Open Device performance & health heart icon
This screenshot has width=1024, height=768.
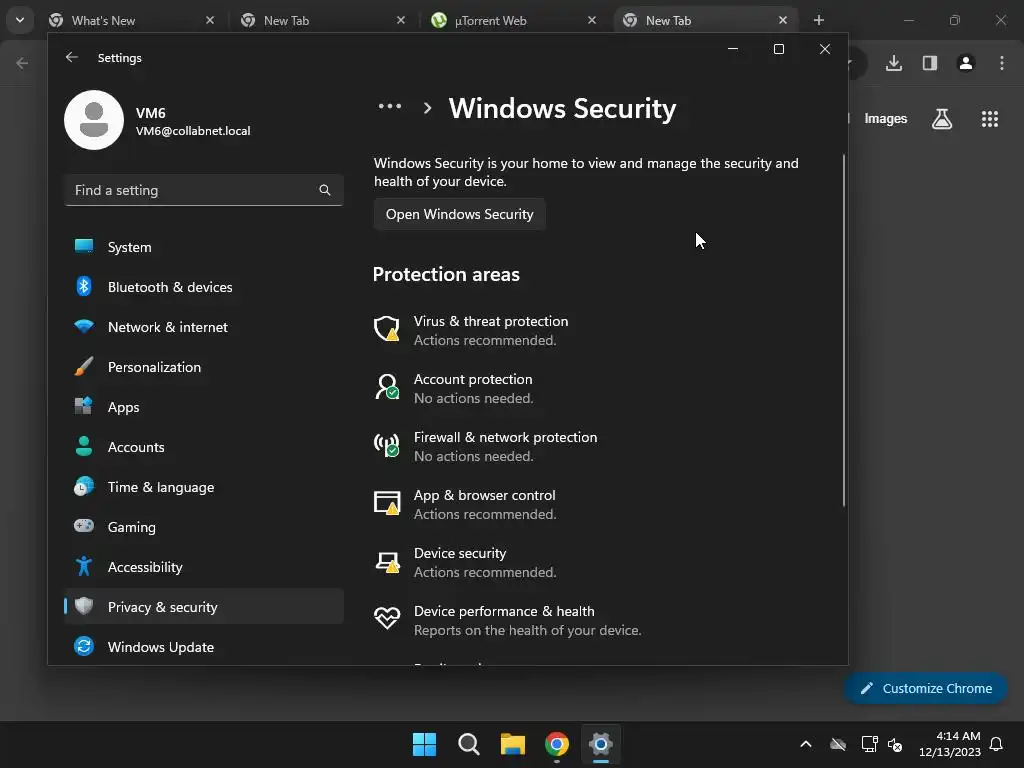click(x=387, y=619)
